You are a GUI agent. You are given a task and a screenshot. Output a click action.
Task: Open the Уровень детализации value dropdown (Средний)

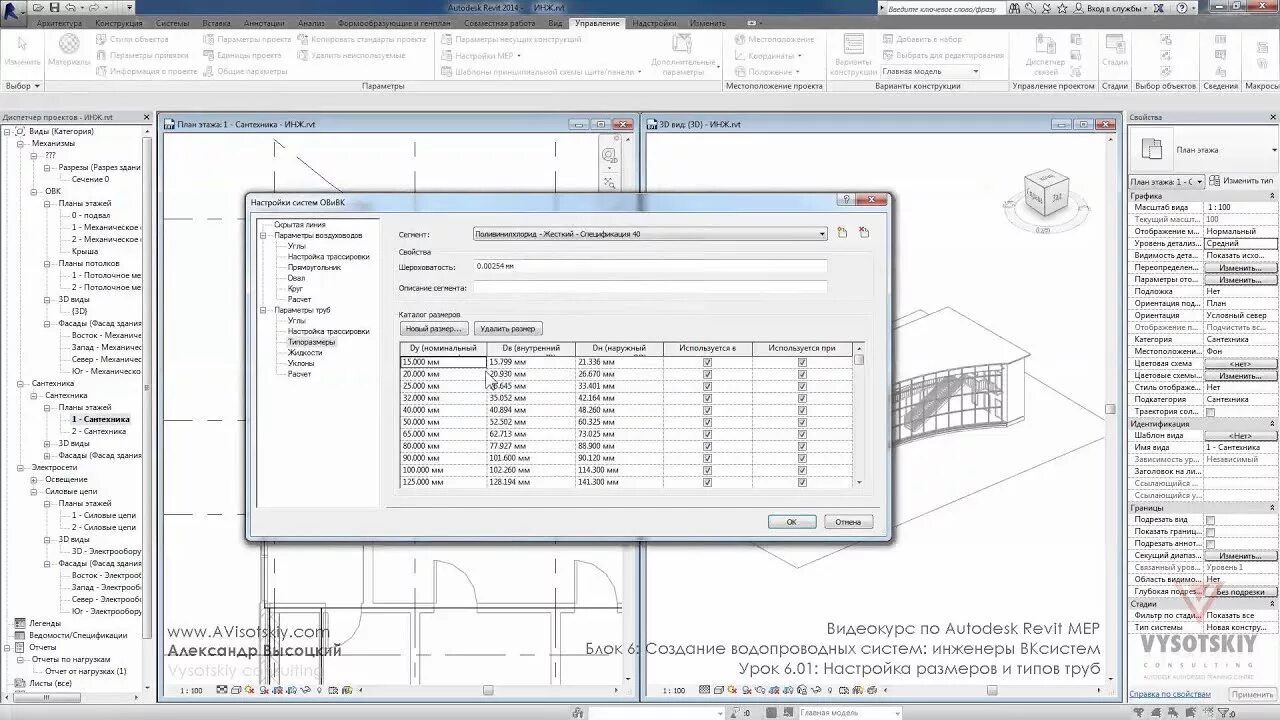tap(1240, 243)
